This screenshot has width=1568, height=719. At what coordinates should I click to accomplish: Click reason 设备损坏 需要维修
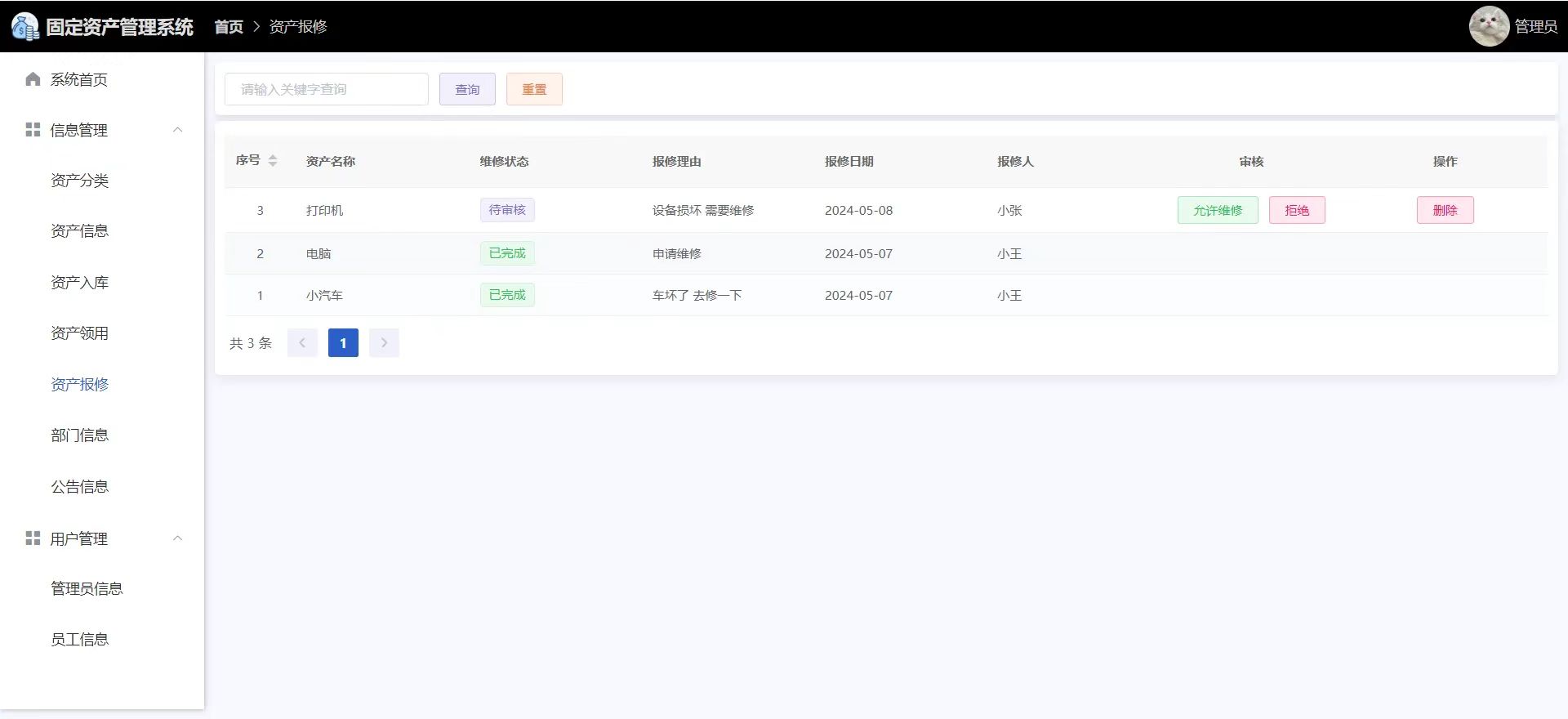point(703,210)
